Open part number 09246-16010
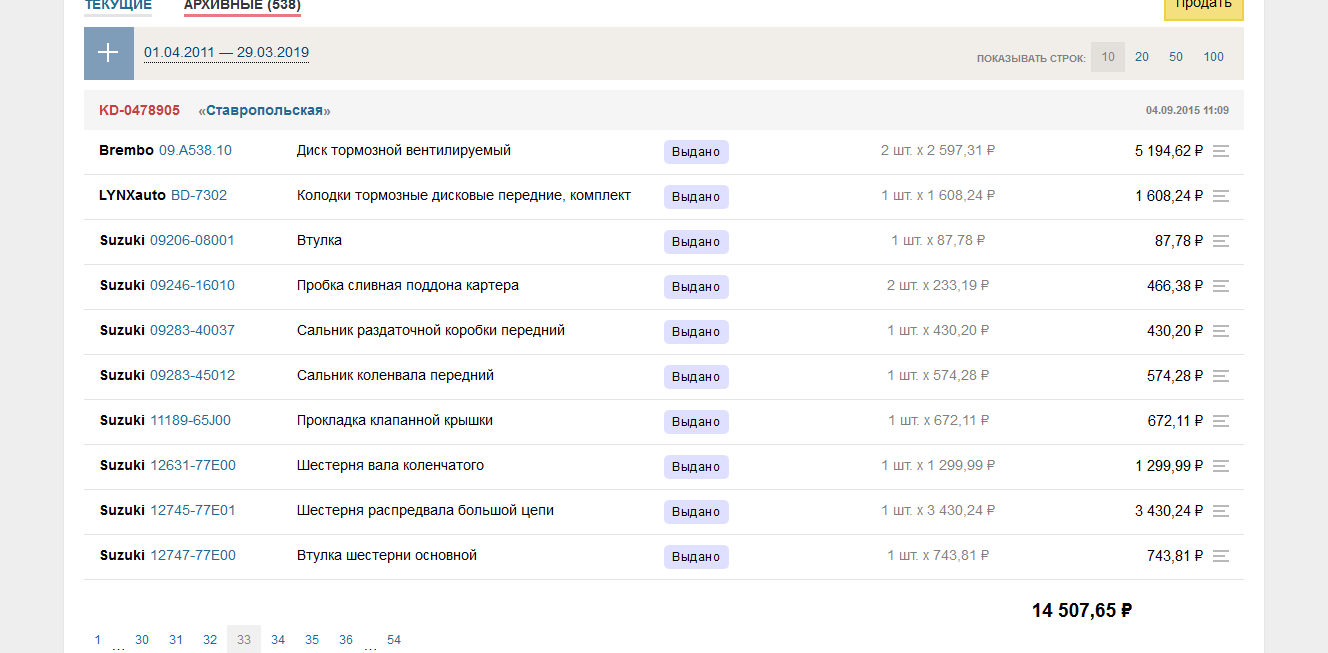Screen dimensions: 1328x653 pyautogui.click(x=192, y=285)
